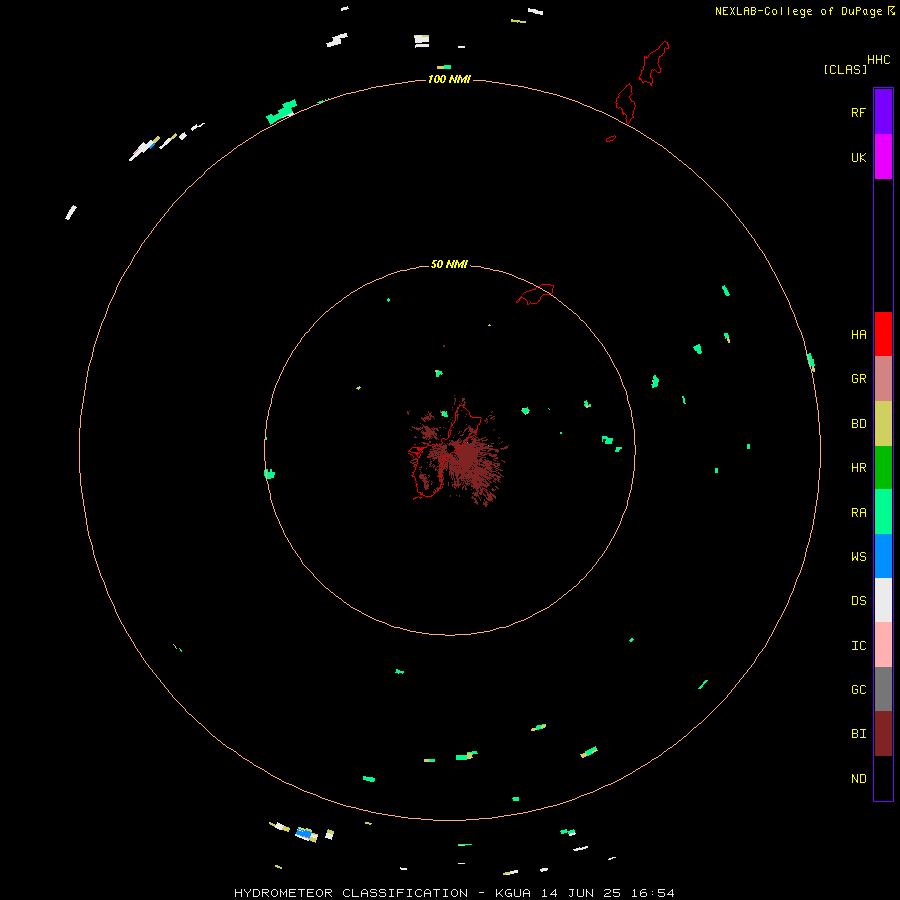Click the "50 NMI" range ring label
This screenshot has height=900, width=900.
tap(449, 264)
